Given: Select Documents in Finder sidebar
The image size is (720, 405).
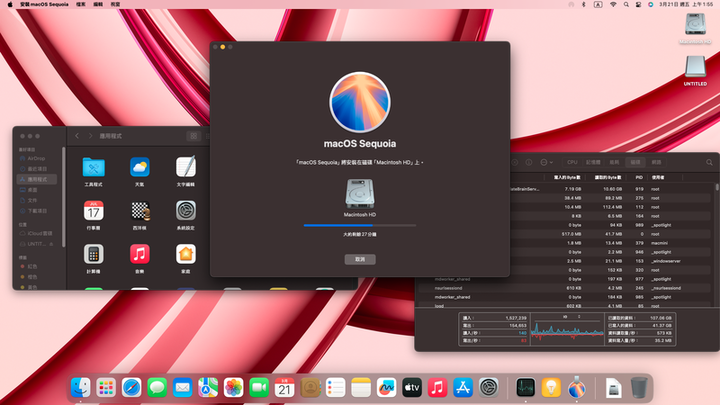Looking at the screenshot, I should (37, 200).
